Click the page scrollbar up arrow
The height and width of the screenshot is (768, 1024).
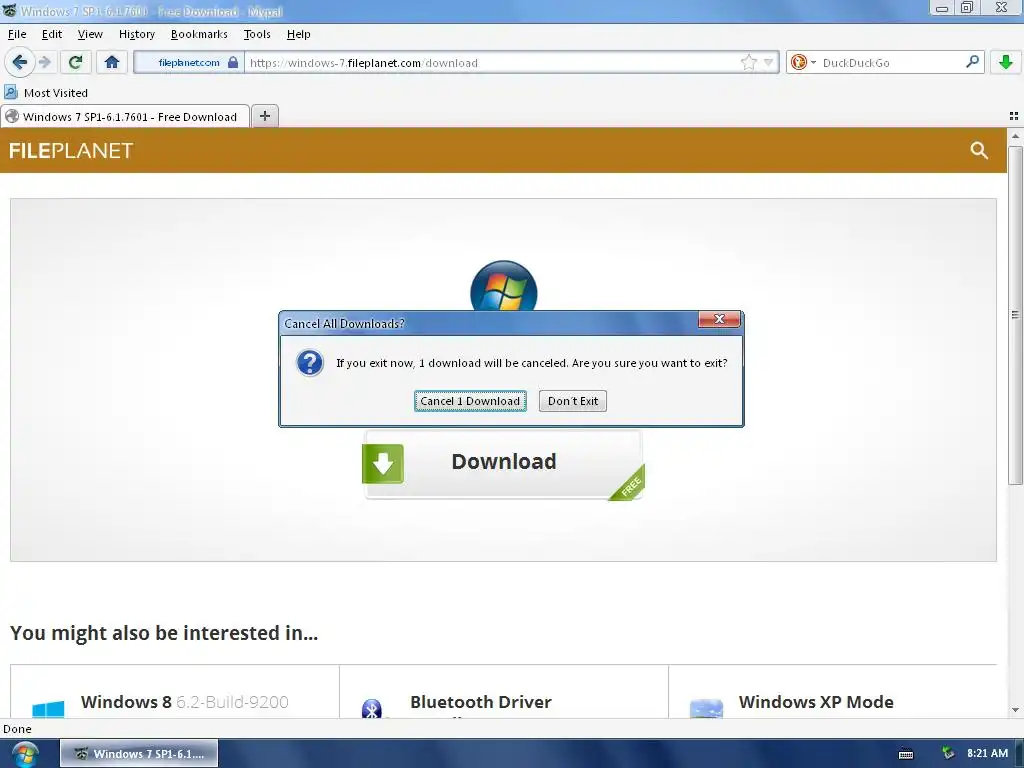coord(1015,136)
